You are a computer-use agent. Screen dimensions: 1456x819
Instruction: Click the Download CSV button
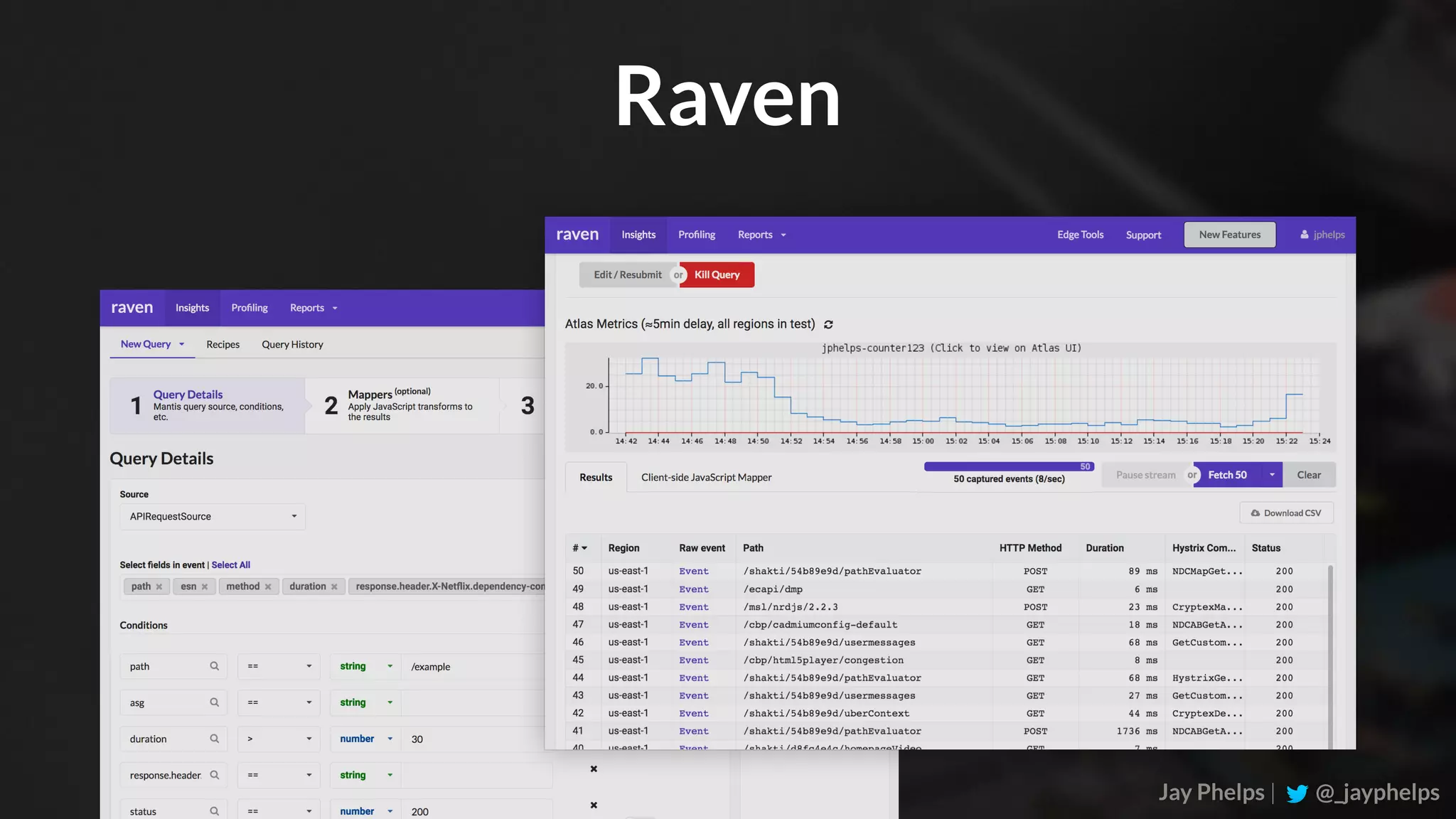(x=1286, y=513)
